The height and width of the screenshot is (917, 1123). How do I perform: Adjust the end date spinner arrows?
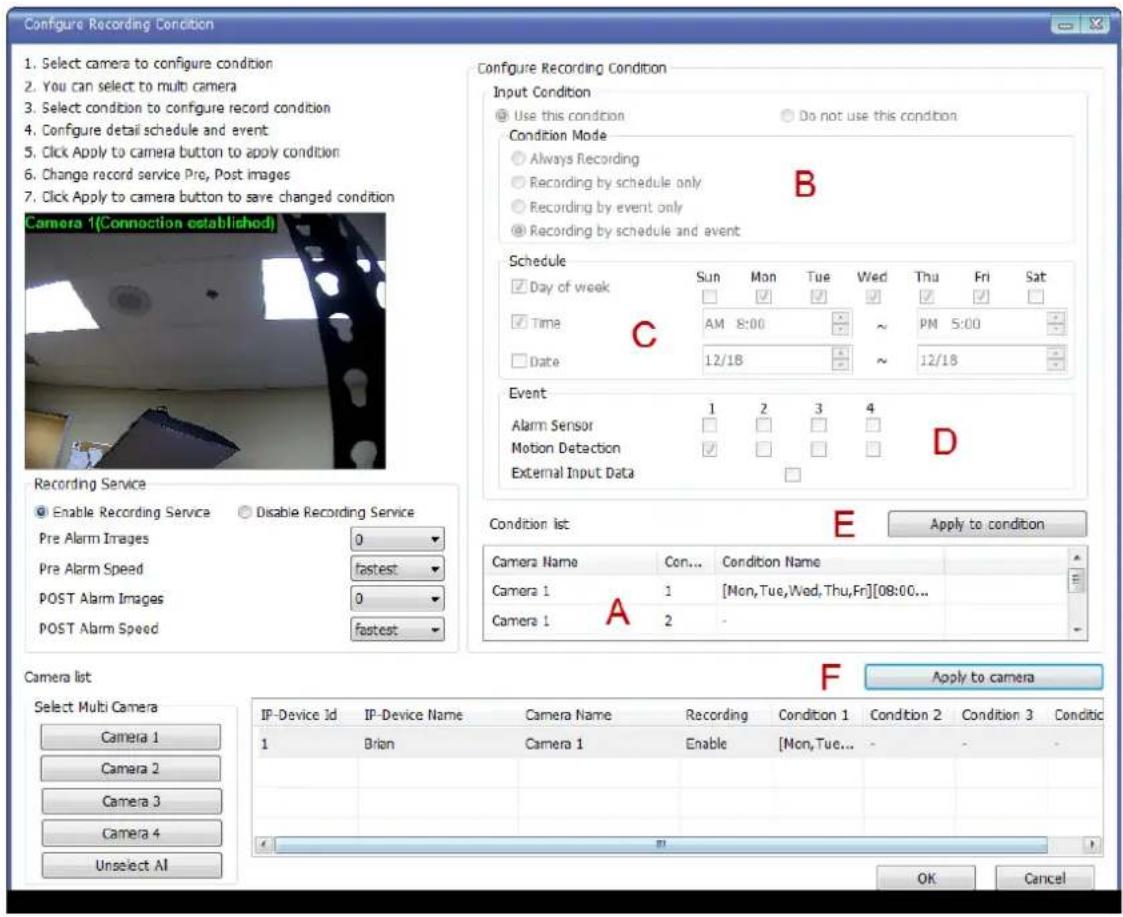(x=1056, y=360)
